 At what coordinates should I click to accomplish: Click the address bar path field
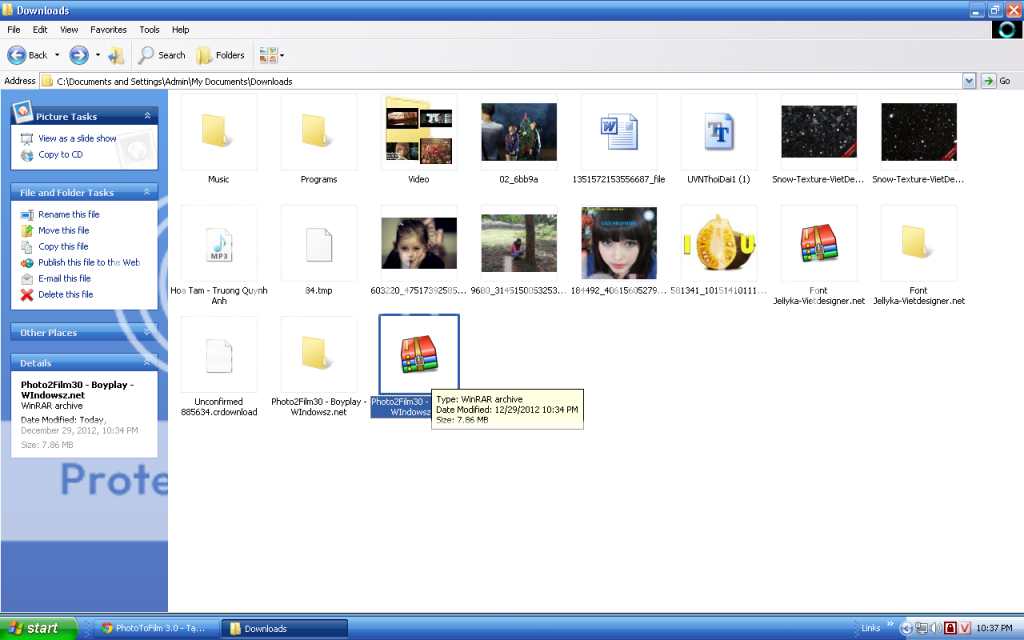(501, 82)
